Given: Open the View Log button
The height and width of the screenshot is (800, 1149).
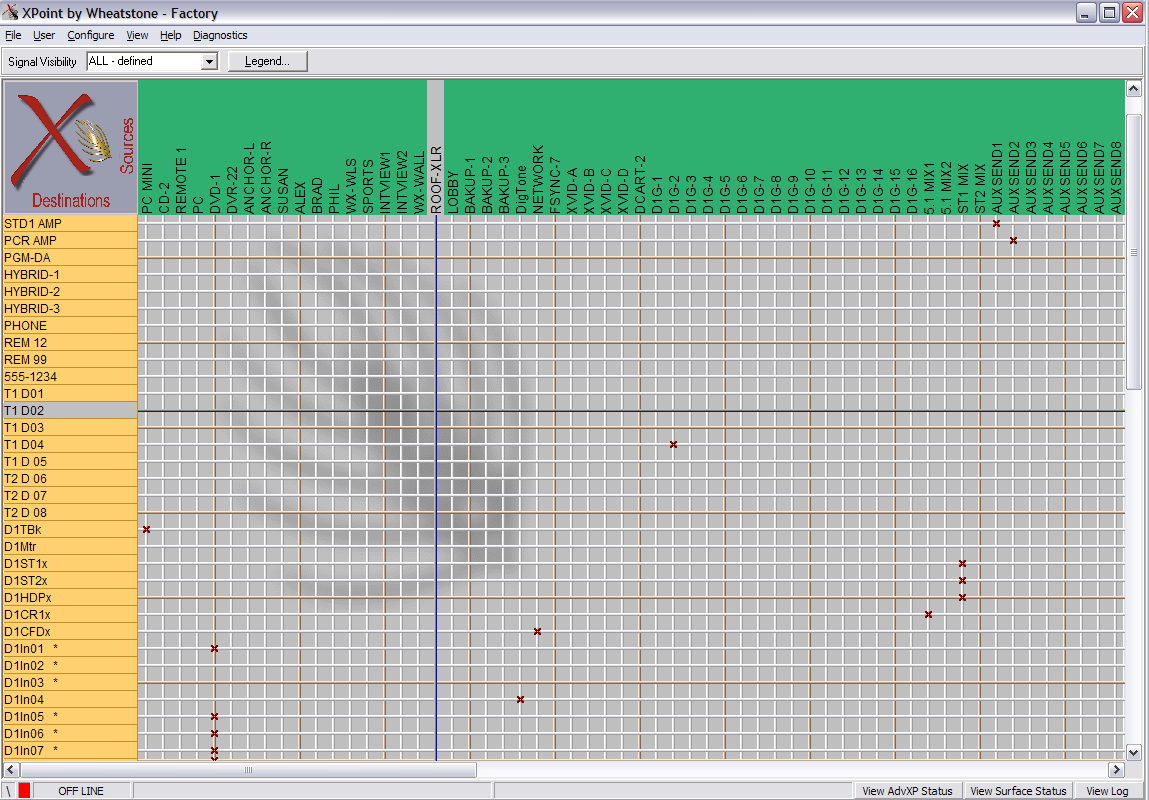Looking at the screenshot, I should tap(1107, 791).
